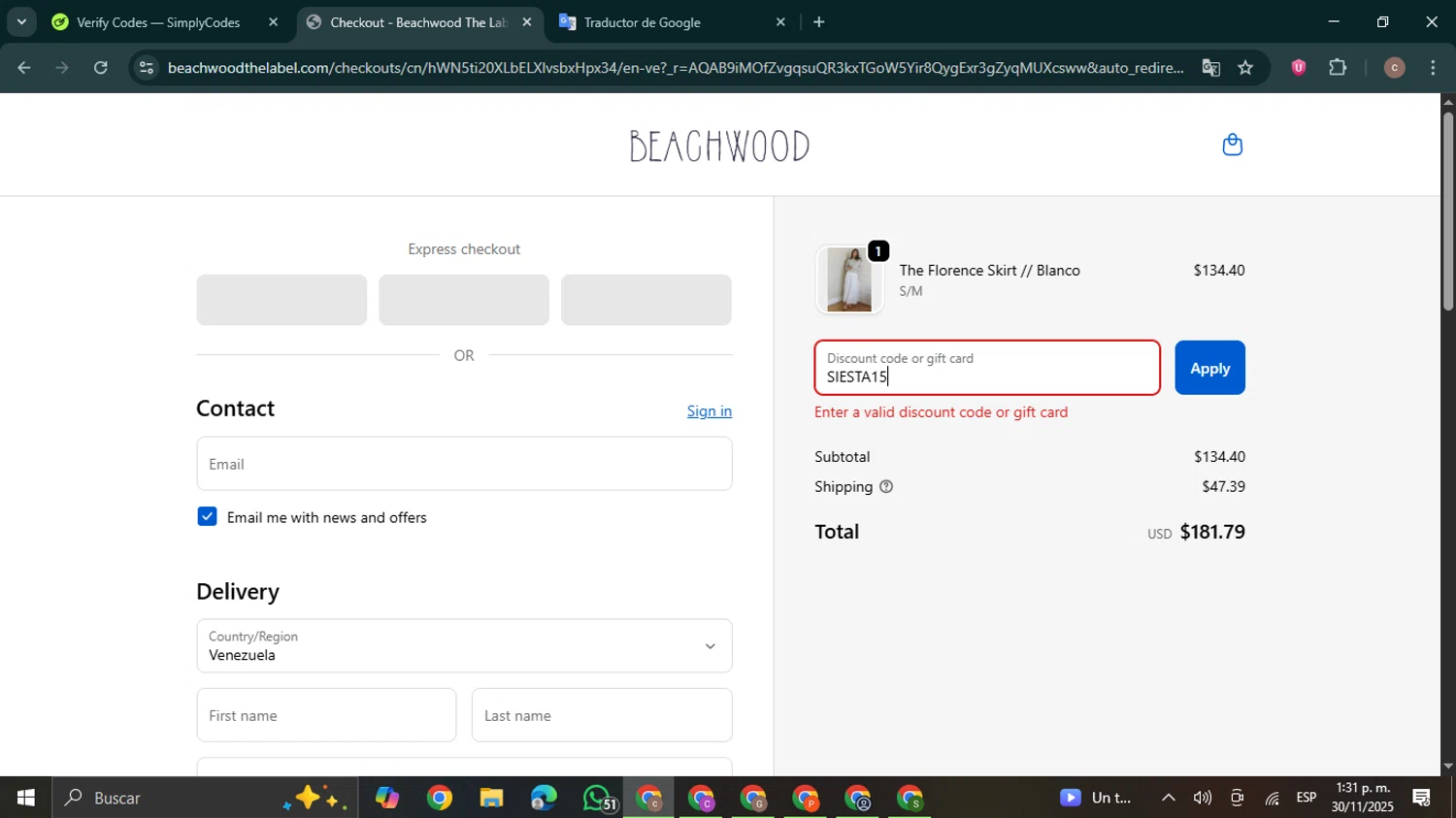Switch to Traductor de Google tab
1456x818 pixels.
coord(672,21)
